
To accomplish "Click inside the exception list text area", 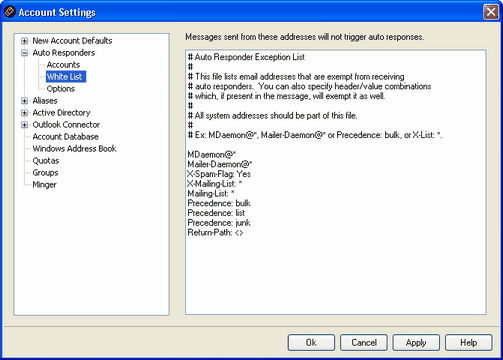I will 336,182.
